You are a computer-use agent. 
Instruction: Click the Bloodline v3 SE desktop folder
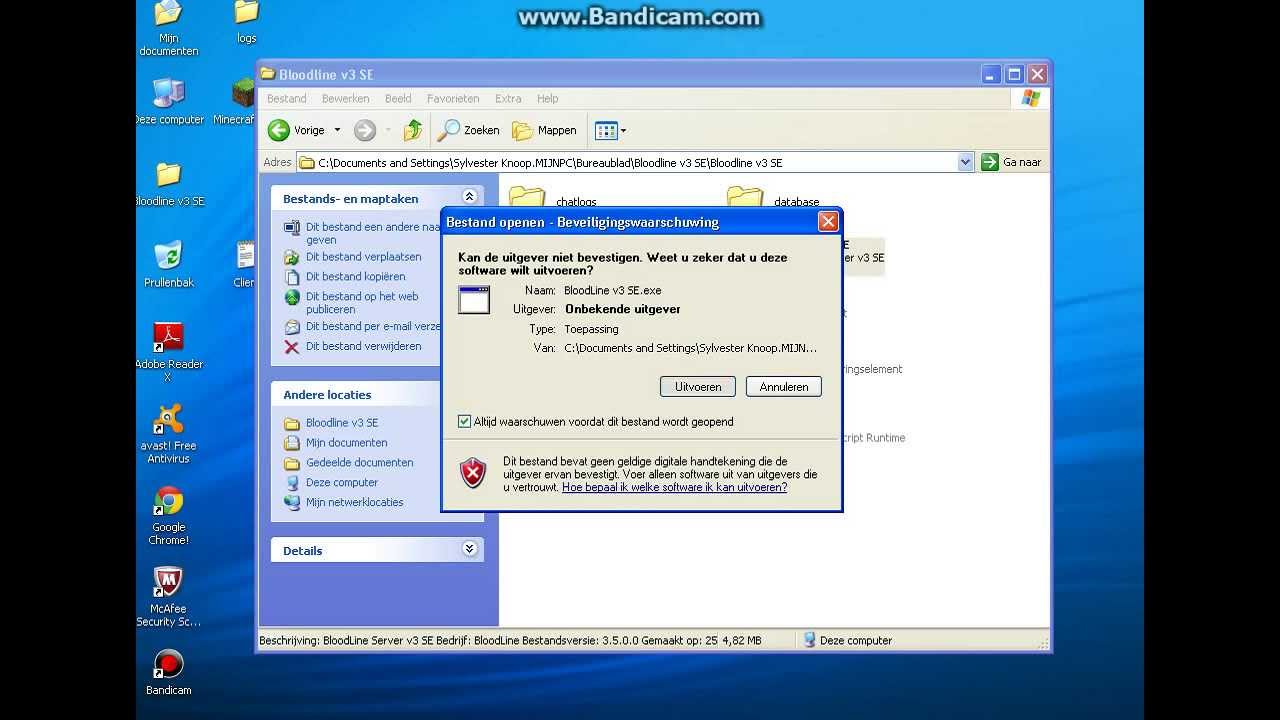click(169, 174)
